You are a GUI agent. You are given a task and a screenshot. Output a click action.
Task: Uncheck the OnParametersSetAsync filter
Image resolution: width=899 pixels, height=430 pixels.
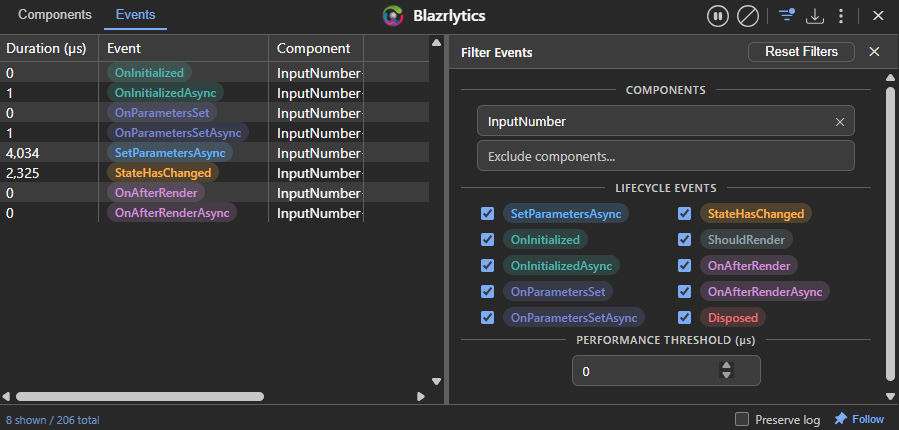tap(487, 317)
